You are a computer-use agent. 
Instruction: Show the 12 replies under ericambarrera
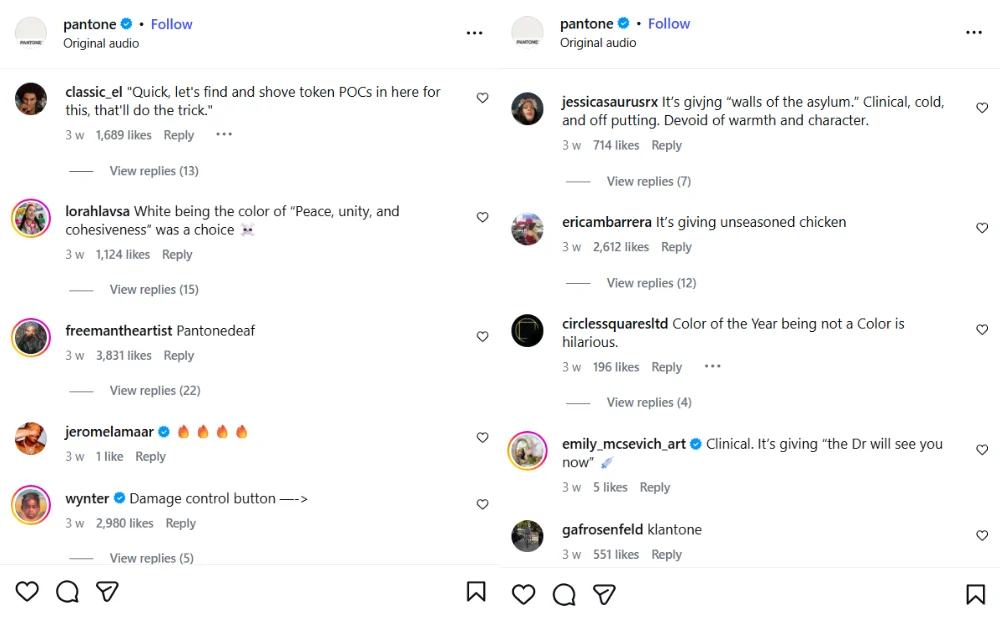[x=651, y=283]
